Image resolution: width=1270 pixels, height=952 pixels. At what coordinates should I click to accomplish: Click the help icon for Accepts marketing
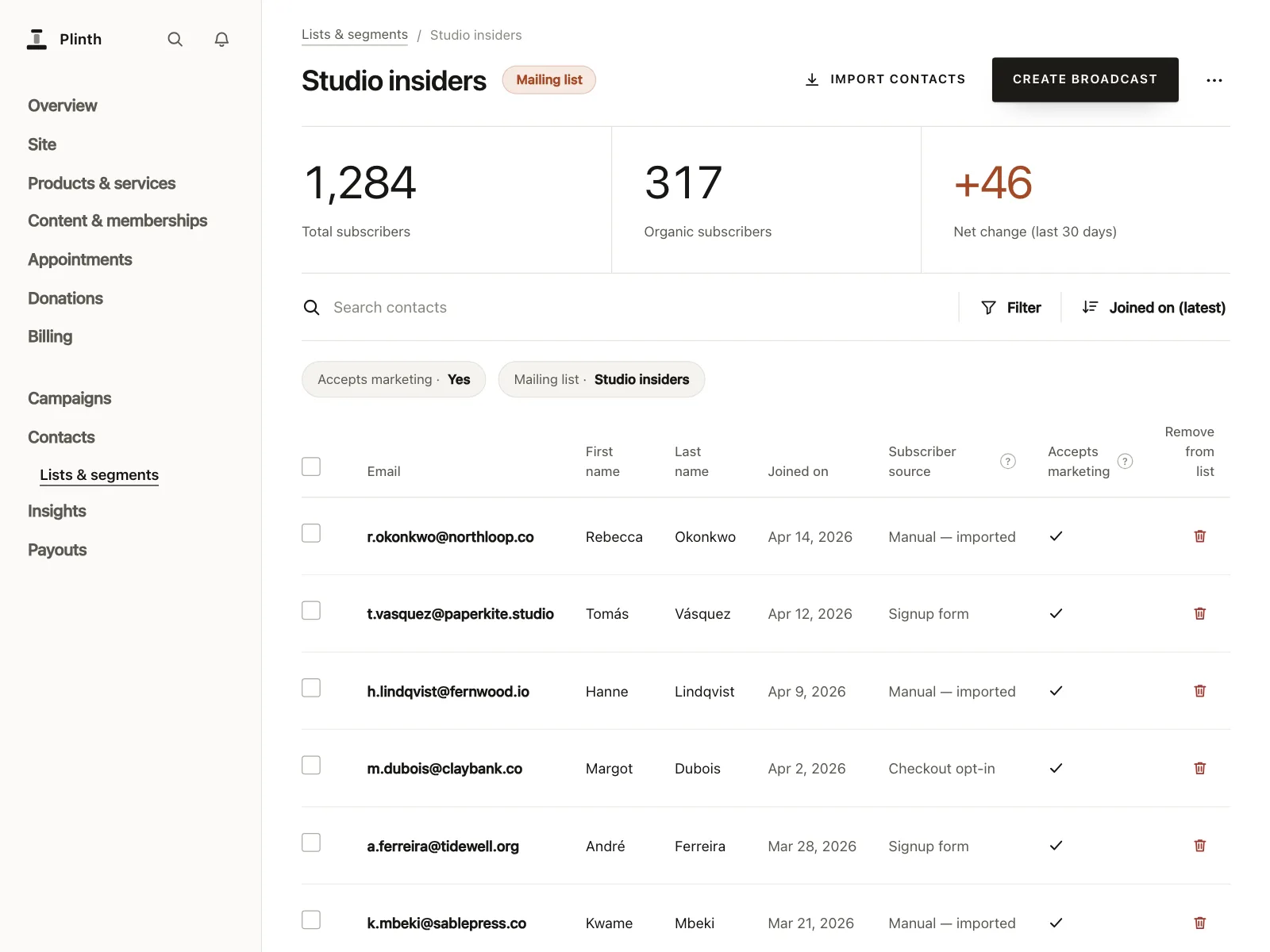(1125, 461)
